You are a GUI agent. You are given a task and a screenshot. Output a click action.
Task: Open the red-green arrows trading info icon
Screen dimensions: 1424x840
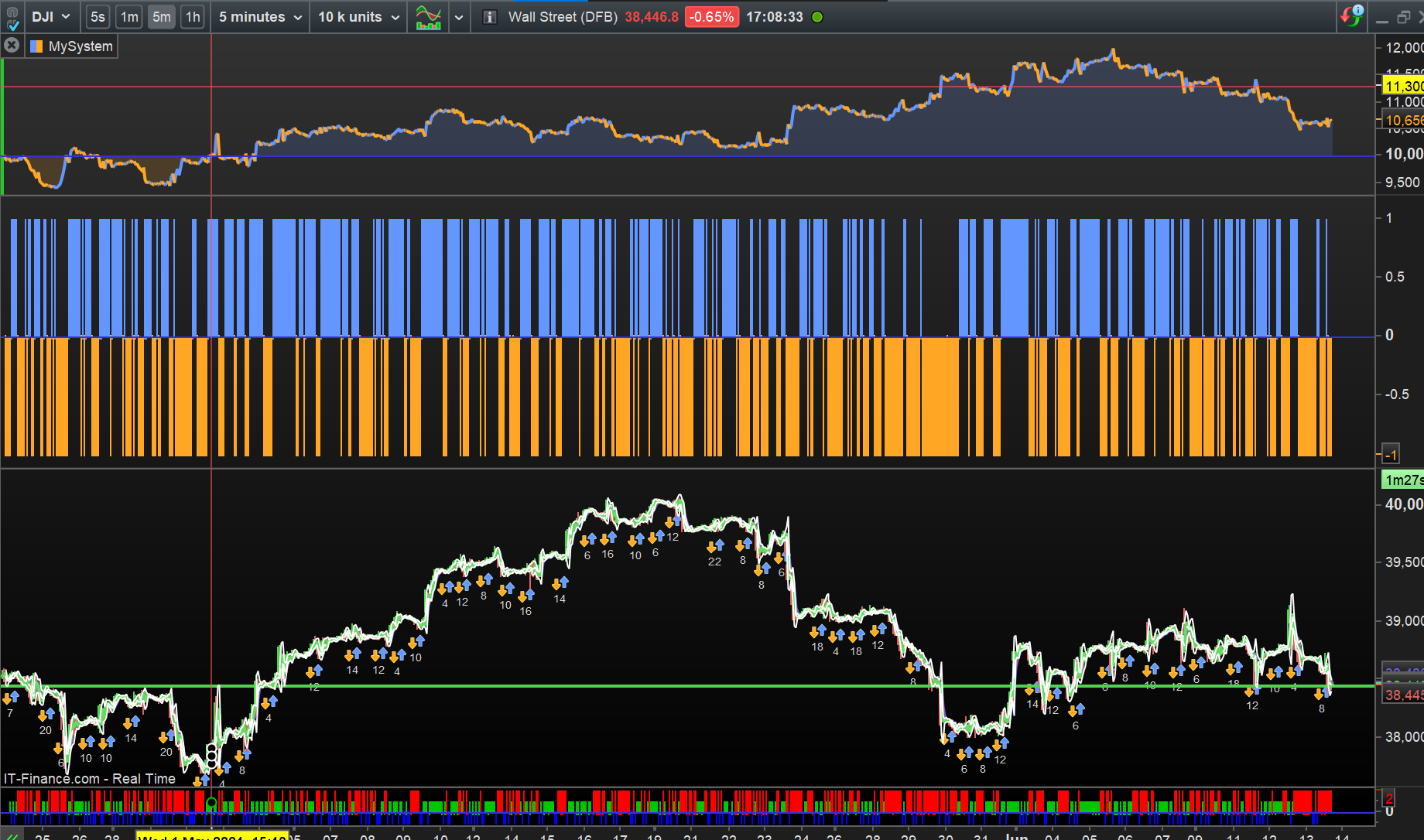1351,15
